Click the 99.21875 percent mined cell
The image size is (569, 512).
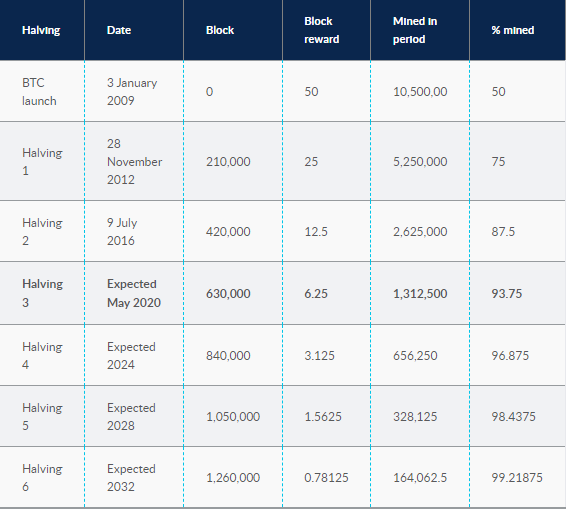pos(517,478)
